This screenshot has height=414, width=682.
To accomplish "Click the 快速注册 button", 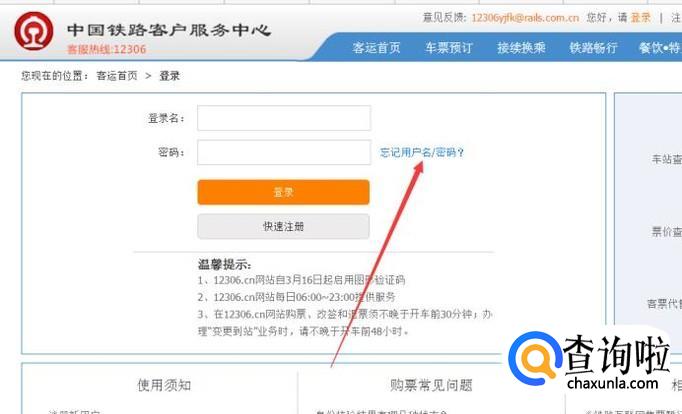I will click(x=284, y=226).
